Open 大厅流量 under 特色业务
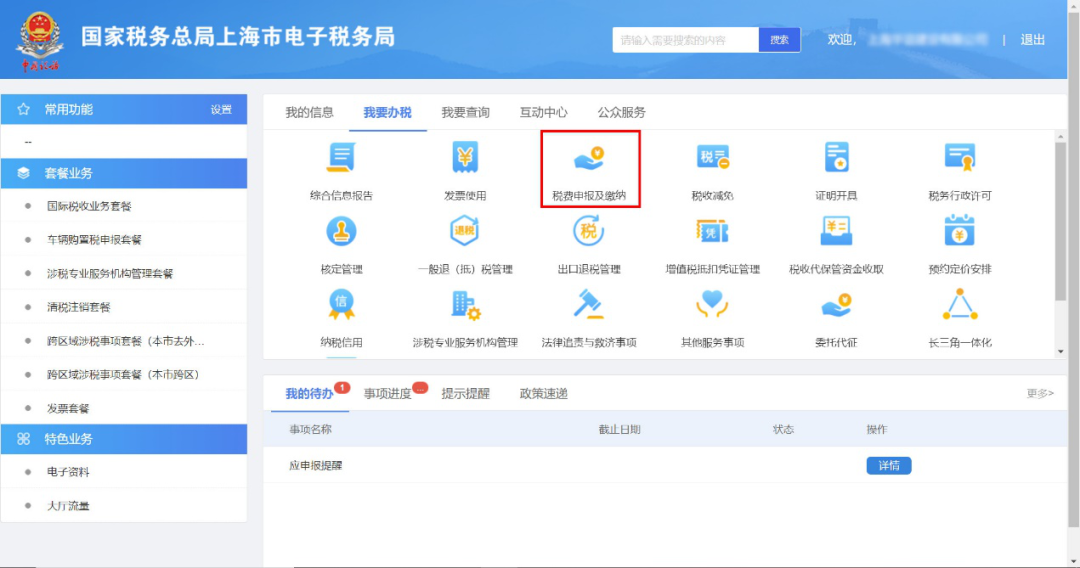This screenshot has width=1080, height=568. 68,506
